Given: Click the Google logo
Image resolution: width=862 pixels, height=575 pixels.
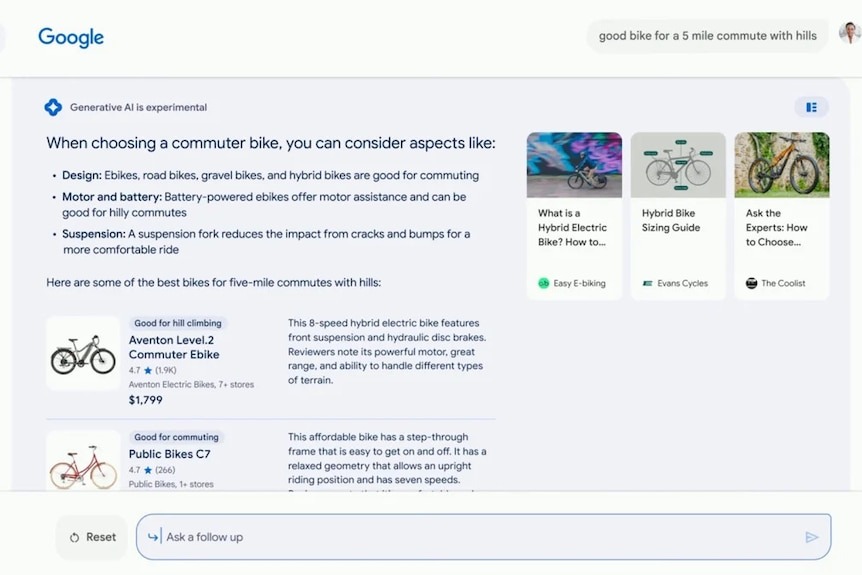Looking at the screenshot, I should point(71,37).
